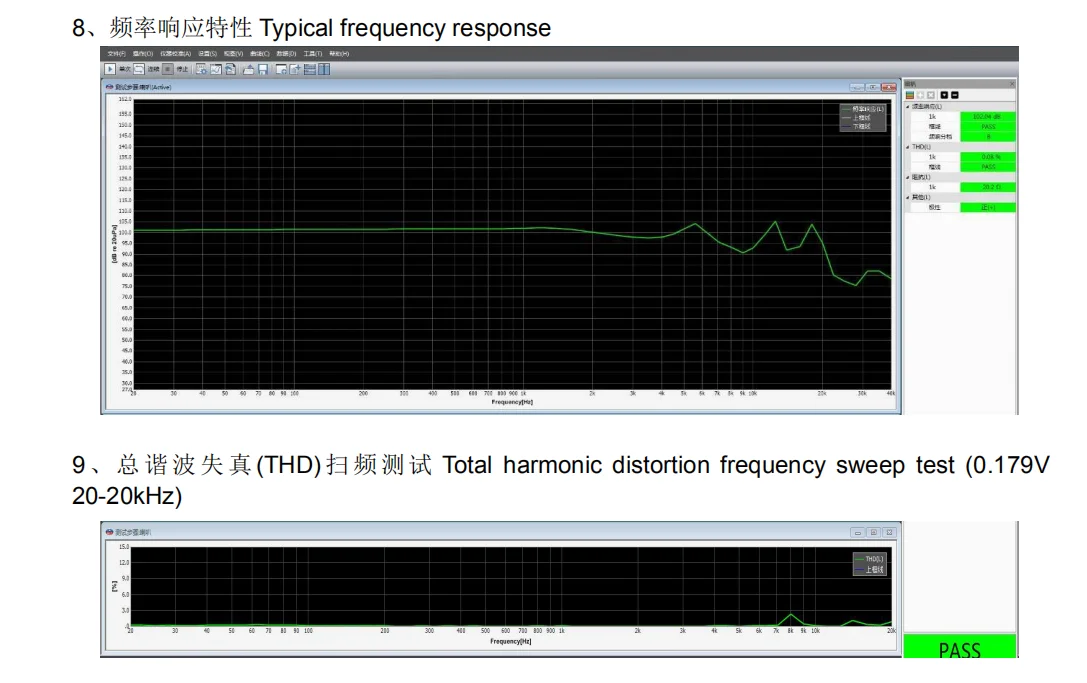
Task: Open test settings via the list-with-gear icon
Action: (201, 69)
